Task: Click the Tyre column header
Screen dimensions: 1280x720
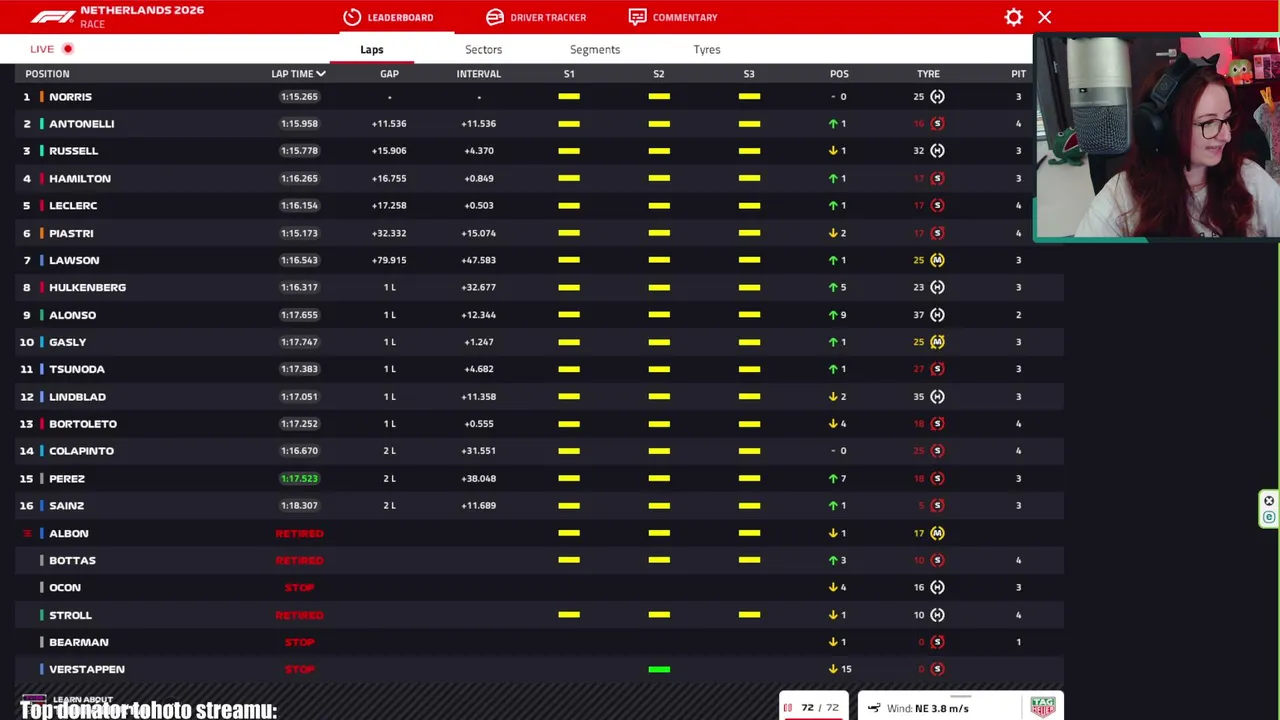Action: (928, 74)
